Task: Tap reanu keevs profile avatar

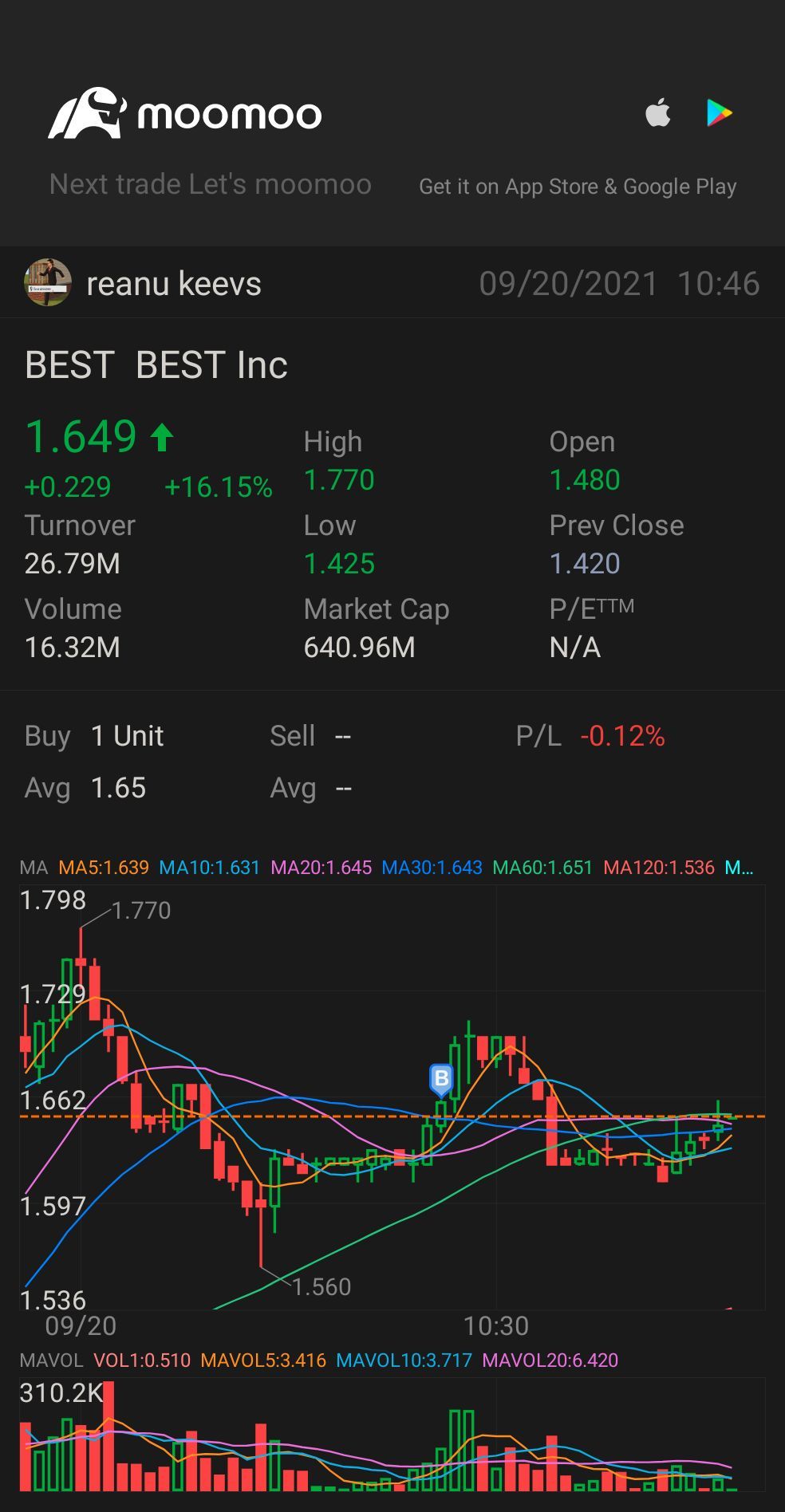Action: point(48,282)
